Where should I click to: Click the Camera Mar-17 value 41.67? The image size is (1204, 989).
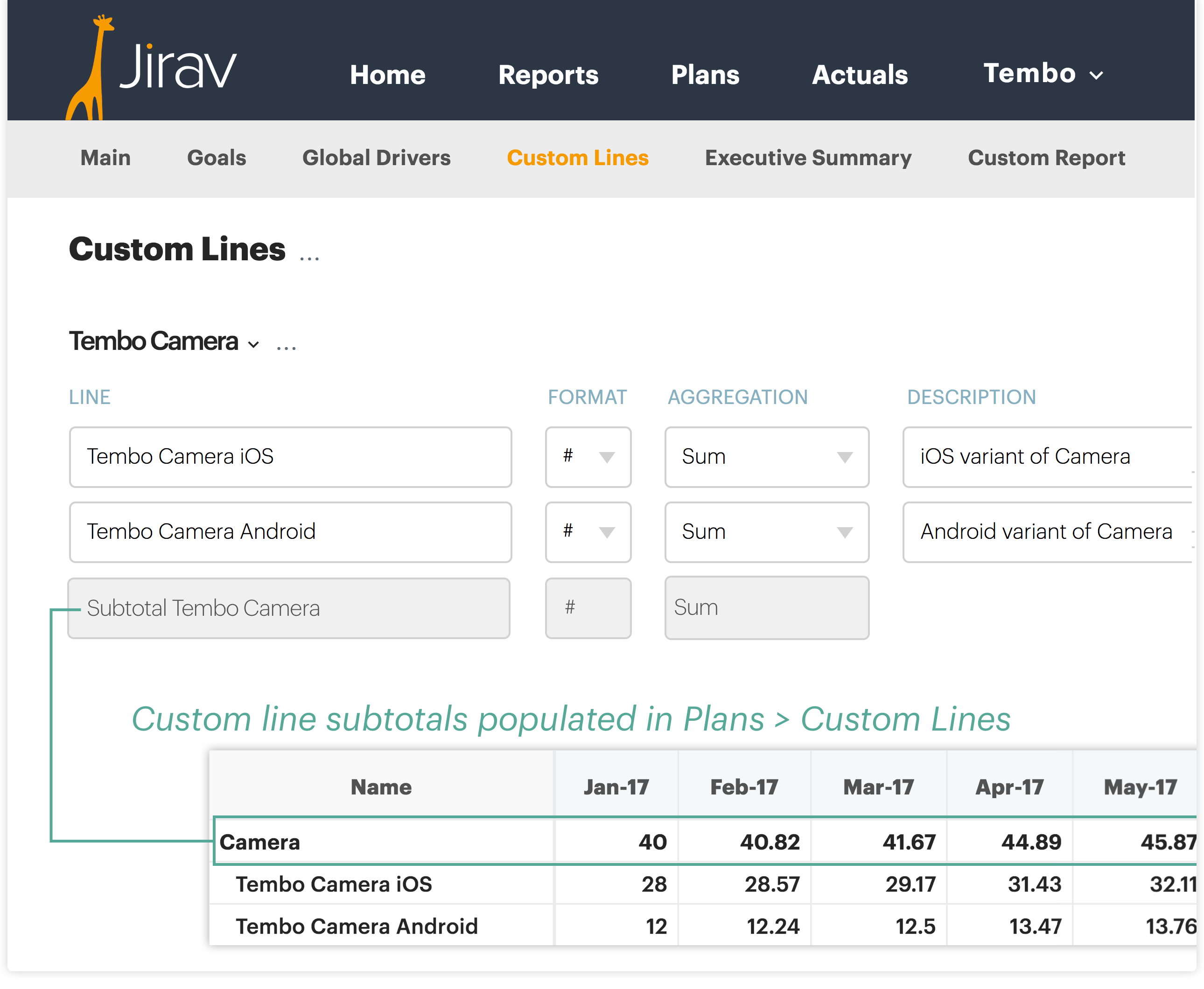(909, 842)
